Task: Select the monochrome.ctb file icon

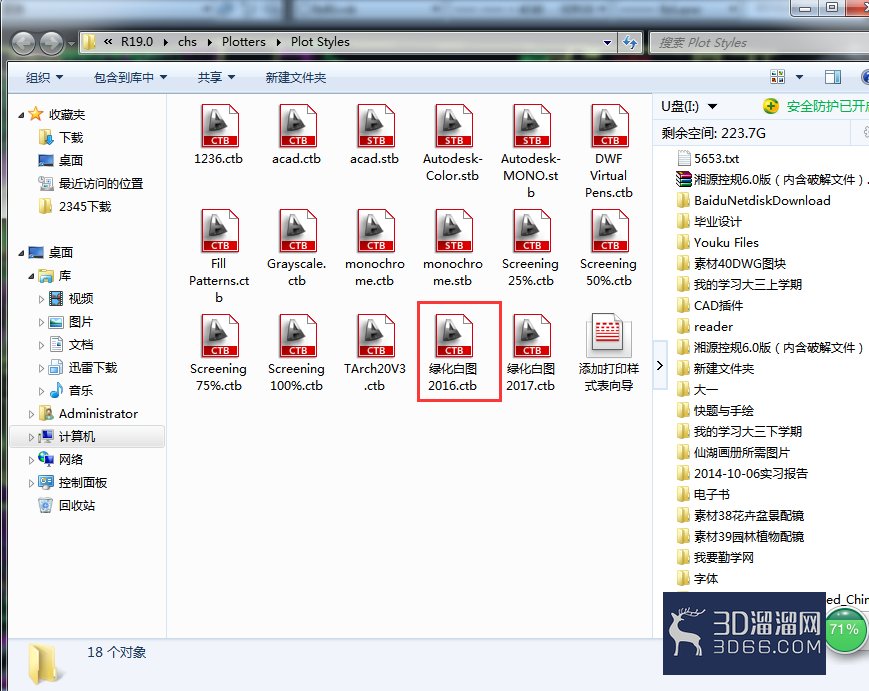Action: click(x=376, y=231)
